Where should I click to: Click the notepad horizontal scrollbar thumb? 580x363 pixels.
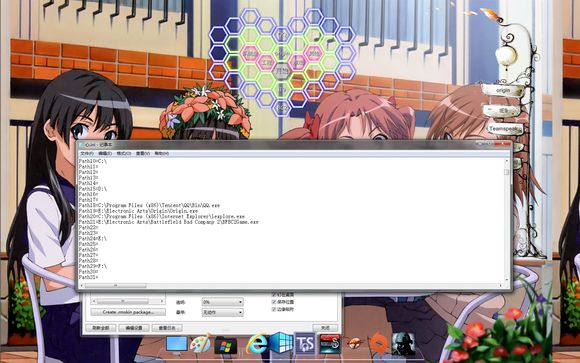click(x=115, y=286)
